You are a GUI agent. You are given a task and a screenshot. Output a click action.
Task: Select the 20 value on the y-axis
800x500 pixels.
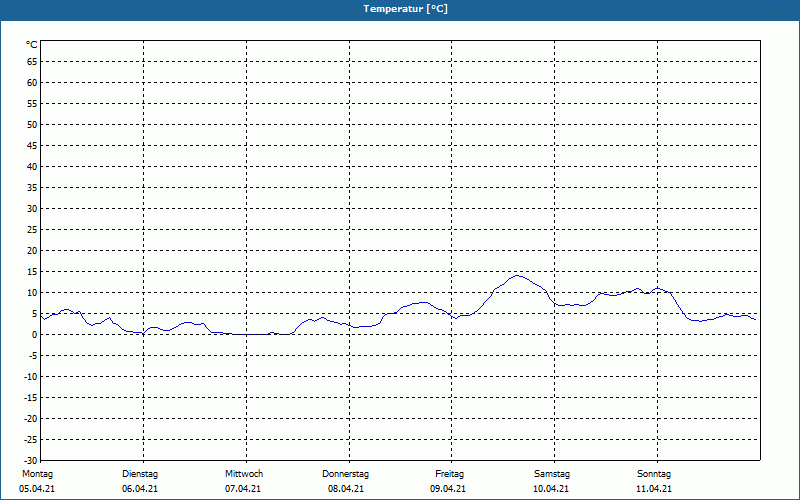tap(32, 251)
